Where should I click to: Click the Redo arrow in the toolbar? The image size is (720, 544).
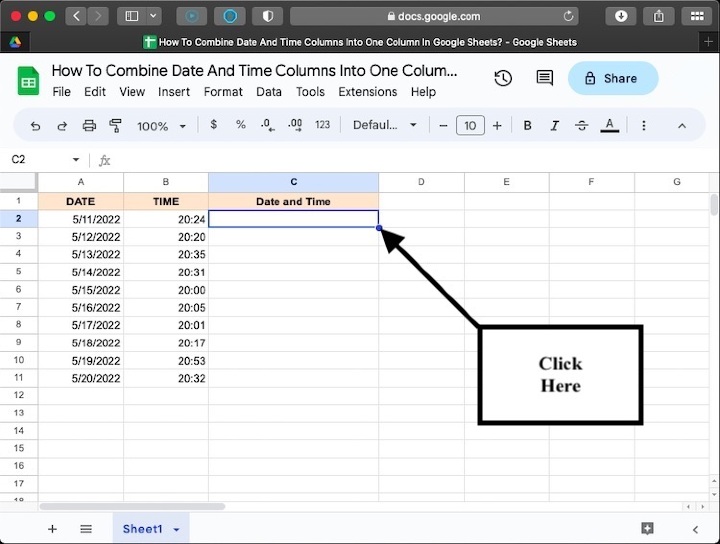point(62,126)
